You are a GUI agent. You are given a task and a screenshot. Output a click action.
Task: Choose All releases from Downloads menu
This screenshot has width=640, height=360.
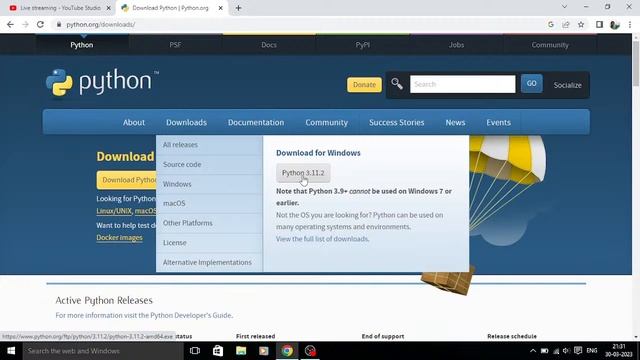(209, 145)
